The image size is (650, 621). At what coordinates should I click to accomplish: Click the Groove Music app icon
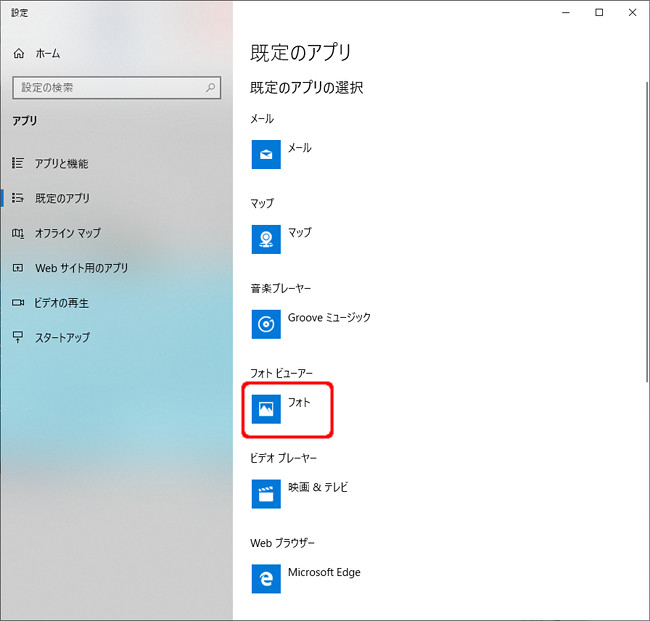[x=266, y=324]
